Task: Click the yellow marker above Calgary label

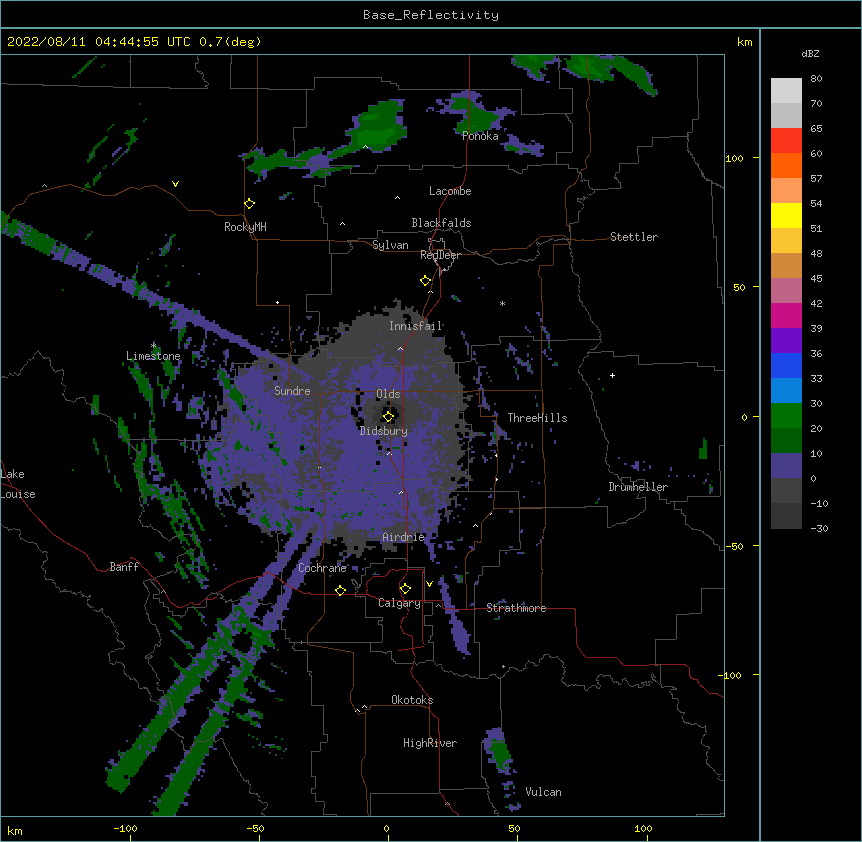Action: tap(405, 589)
